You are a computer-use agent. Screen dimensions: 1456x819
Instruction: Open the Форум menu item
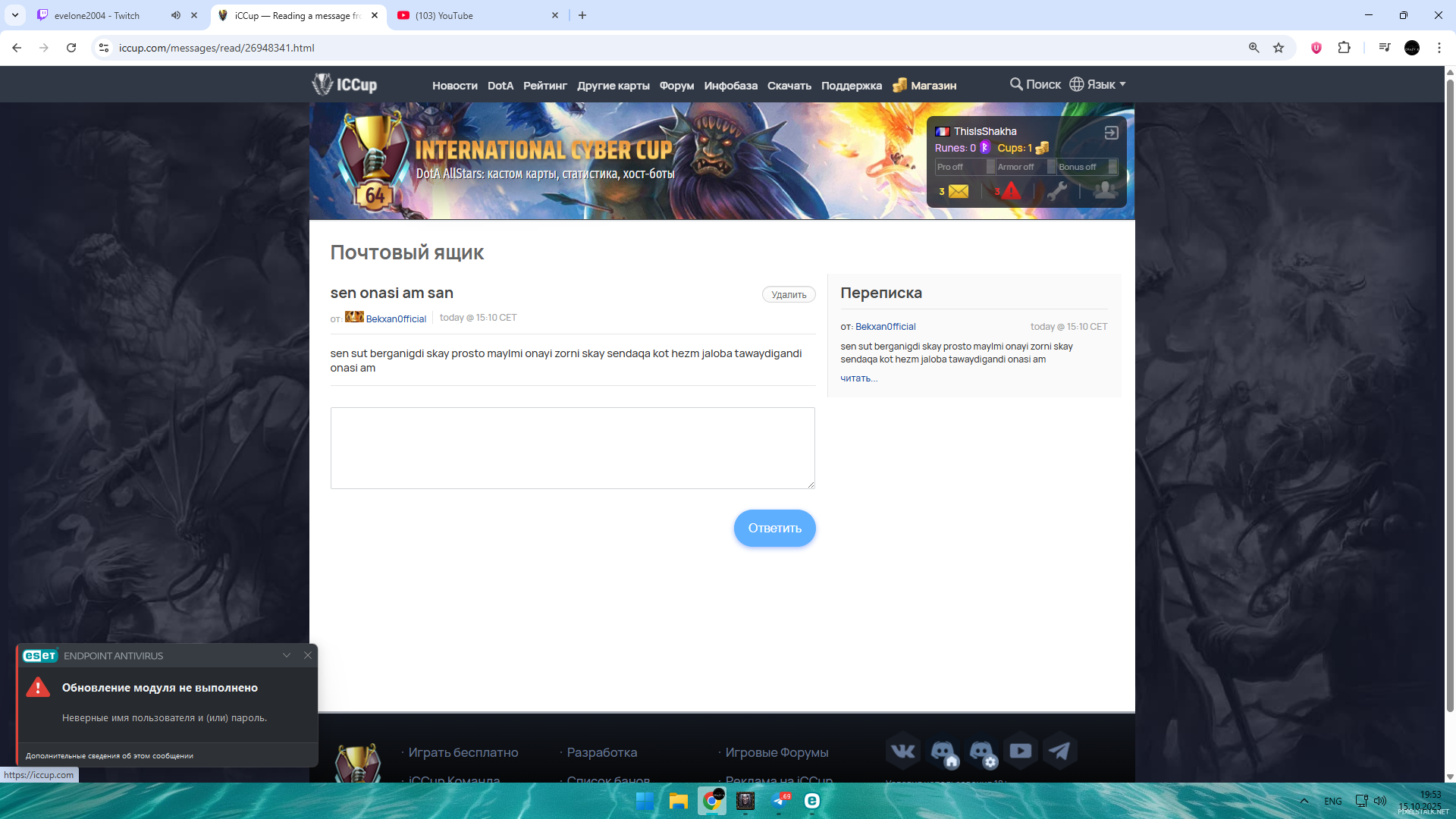coord(676,86)
